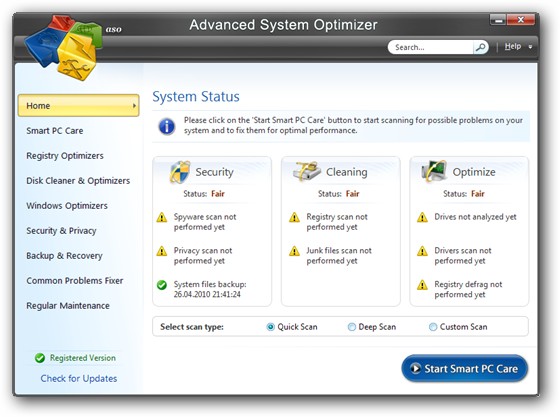The image size is (560, 417).
Task: Click the ASO cubes logo
Action: click(x=63, y=47)
